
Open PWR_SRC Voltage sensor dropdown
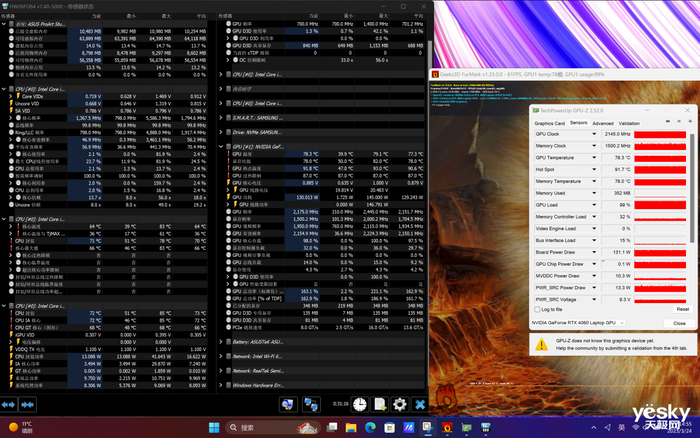click(x=594, y=300)
